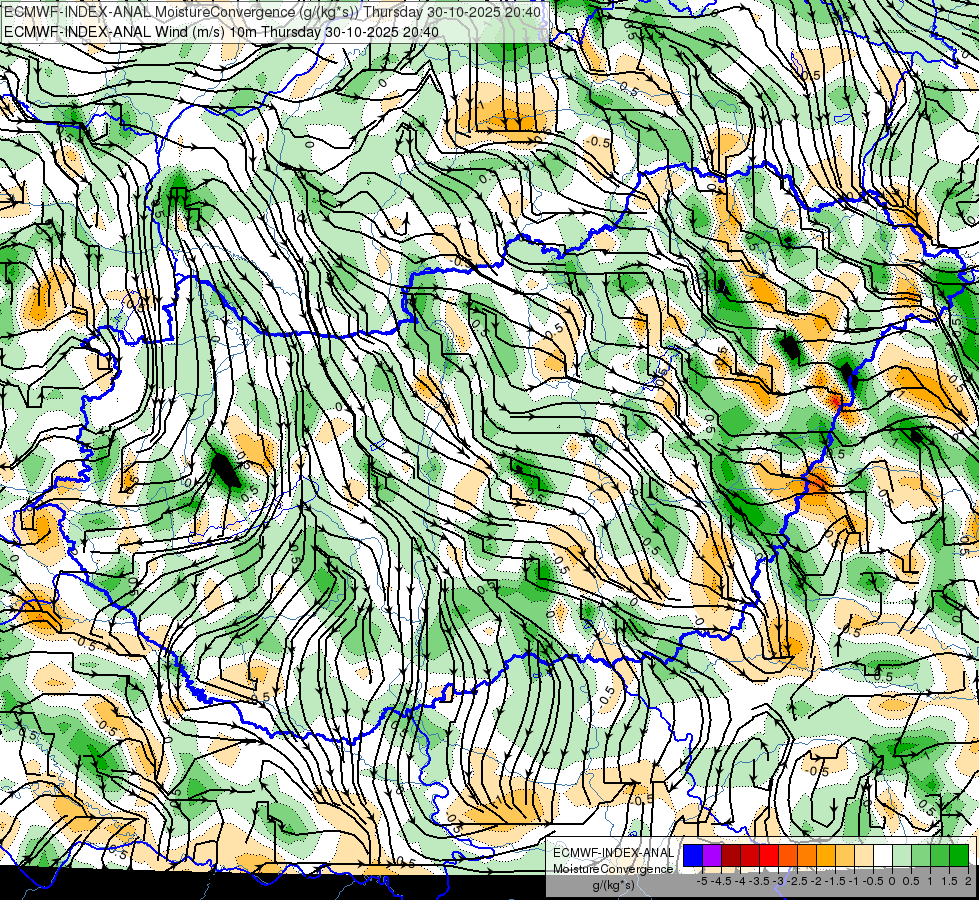Click the blue legend swatch left of -4.5

tap(693, 856)
